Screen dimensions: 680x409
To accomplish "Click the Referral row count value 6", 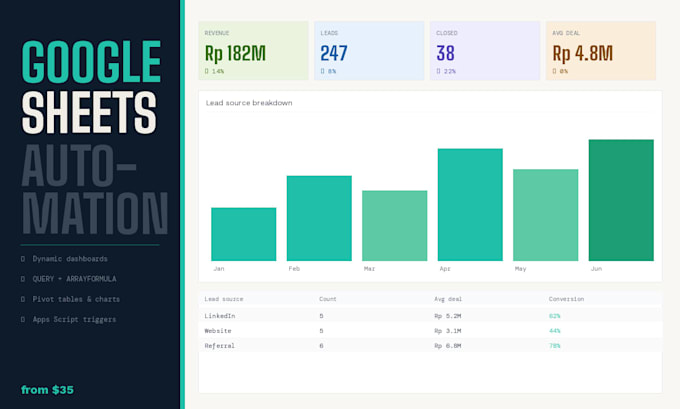I will 321,346.
